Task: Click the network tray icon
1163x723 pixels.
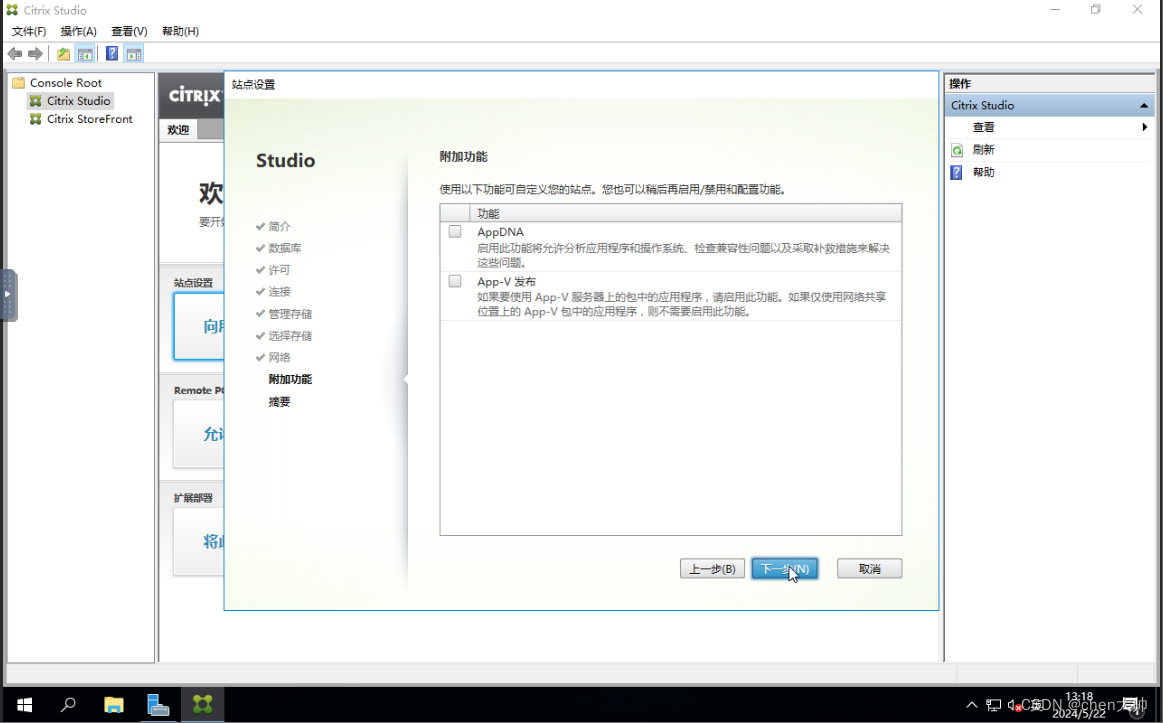Action: click(x=994, y=704)
